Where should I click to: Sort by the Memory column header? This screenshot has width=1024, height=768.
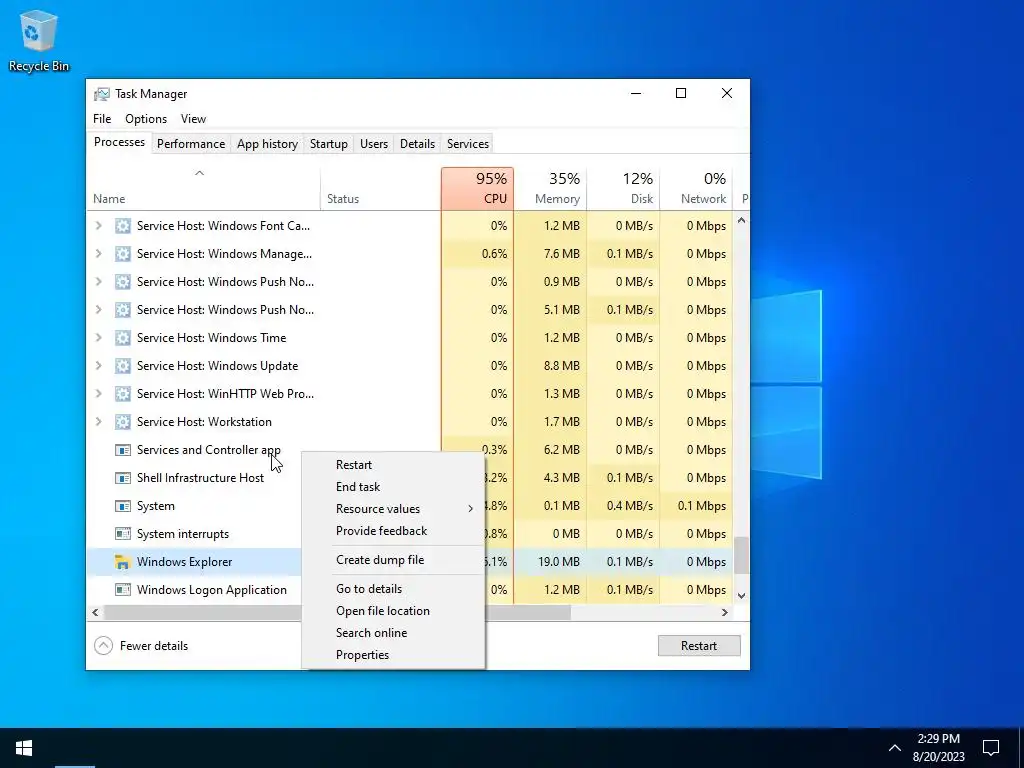point(551,189)
